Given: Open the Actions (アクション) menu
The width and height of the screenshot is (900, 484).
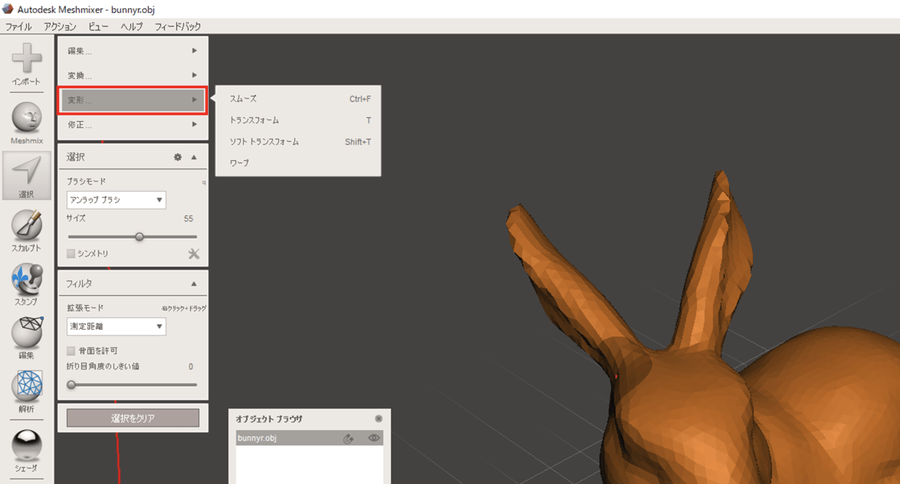Looking at the screenshot, I should [60, 26].
